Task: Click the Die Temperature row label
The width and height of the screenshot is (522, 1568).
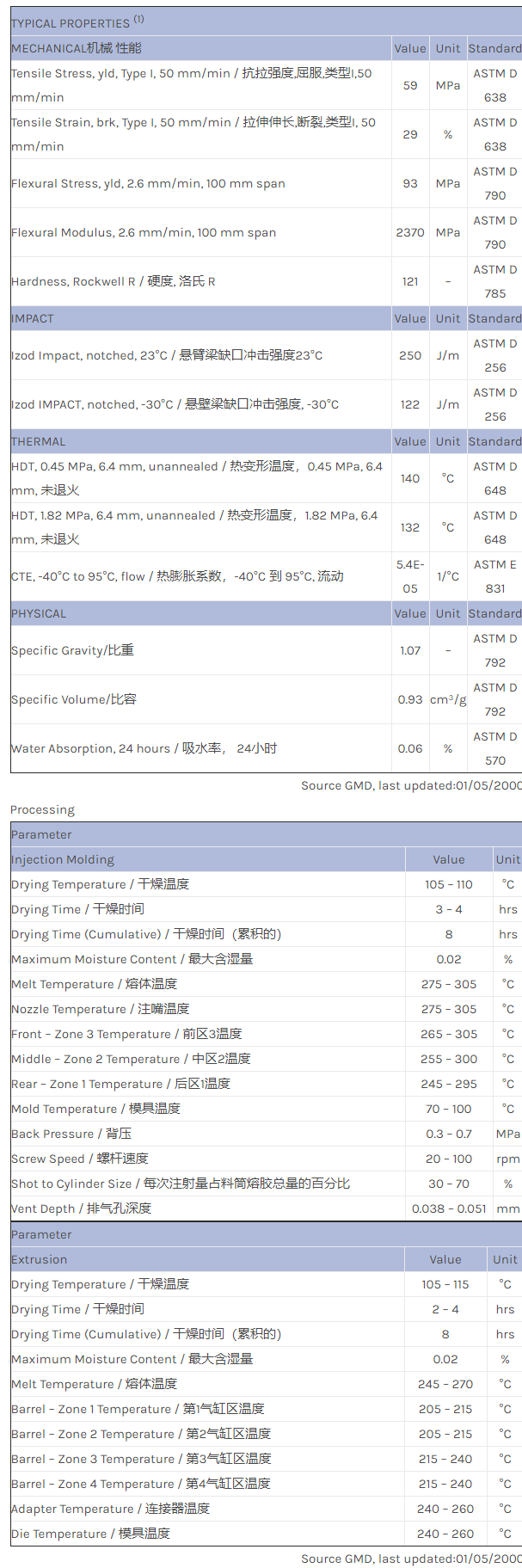Action: [x=91, y=1534]
